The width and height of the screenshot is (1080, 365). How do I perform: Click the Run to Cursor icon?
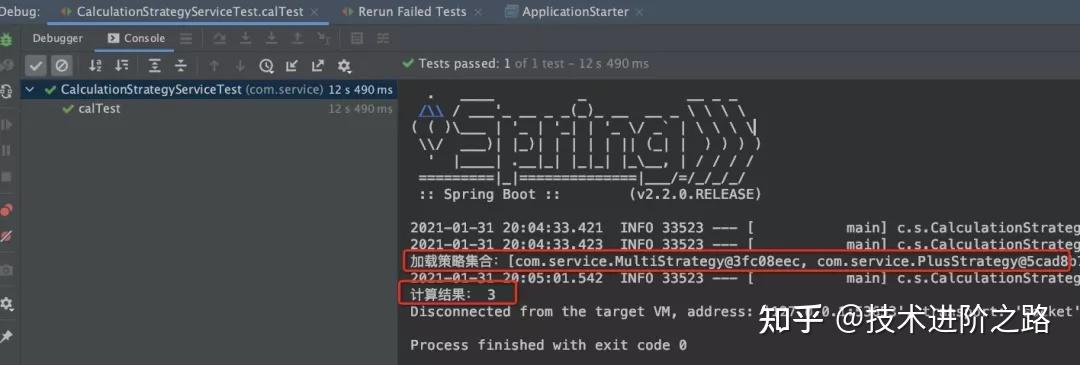pos(324,39)
